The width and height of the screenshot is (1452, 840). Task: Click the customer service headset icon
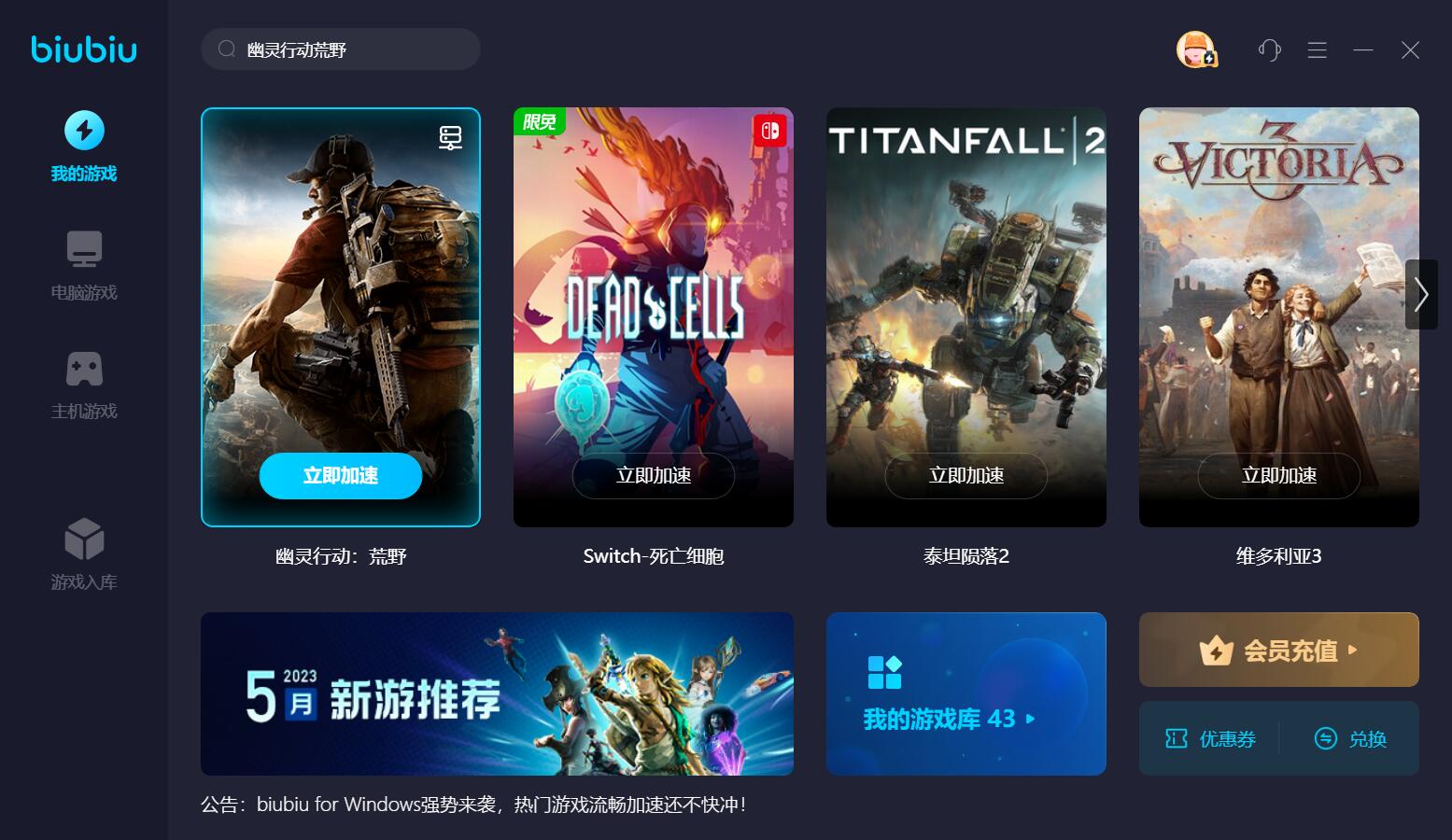(x=1269, y=49)
